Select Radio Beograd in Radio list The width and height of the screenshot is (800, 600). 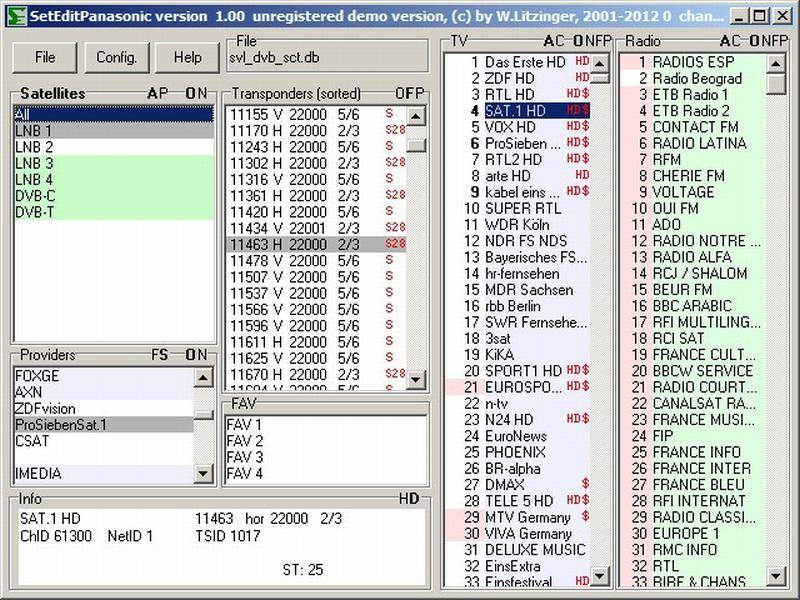pos(693,79)
